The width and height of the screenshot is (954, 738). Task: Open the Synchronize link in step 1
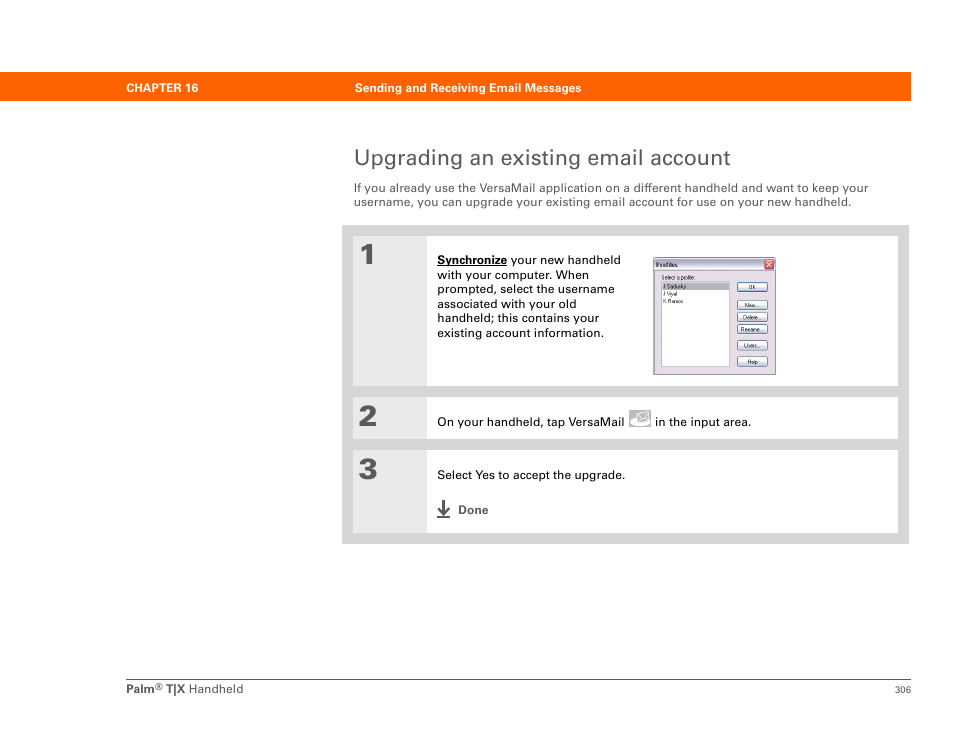[472, 260]
